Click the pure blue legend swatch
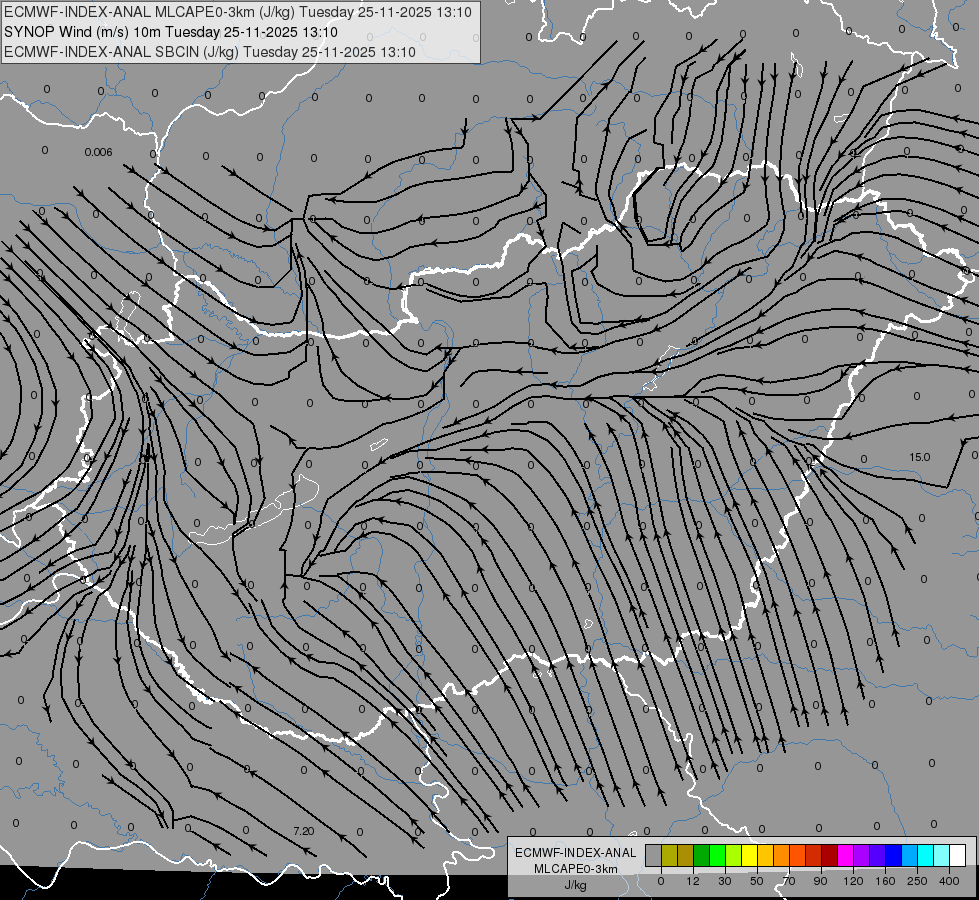Viewport: 979px width, 900px height. 893,856
